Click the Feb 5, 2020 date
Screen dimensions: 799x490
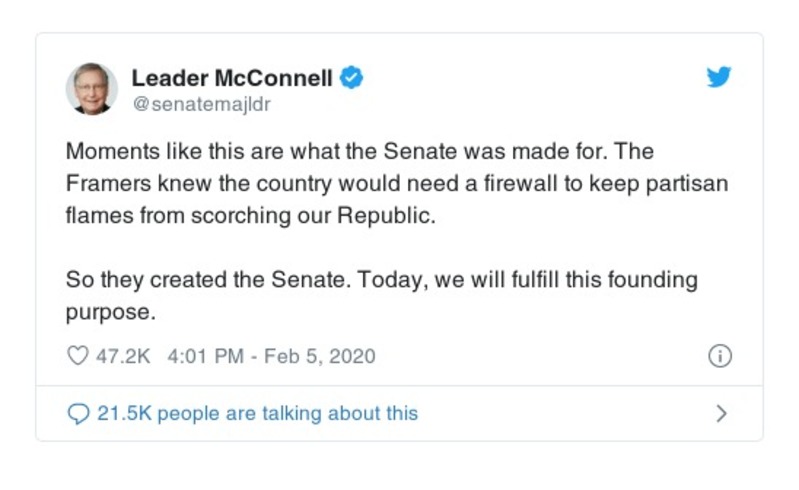pyautogui.click(x=319, y=356)
